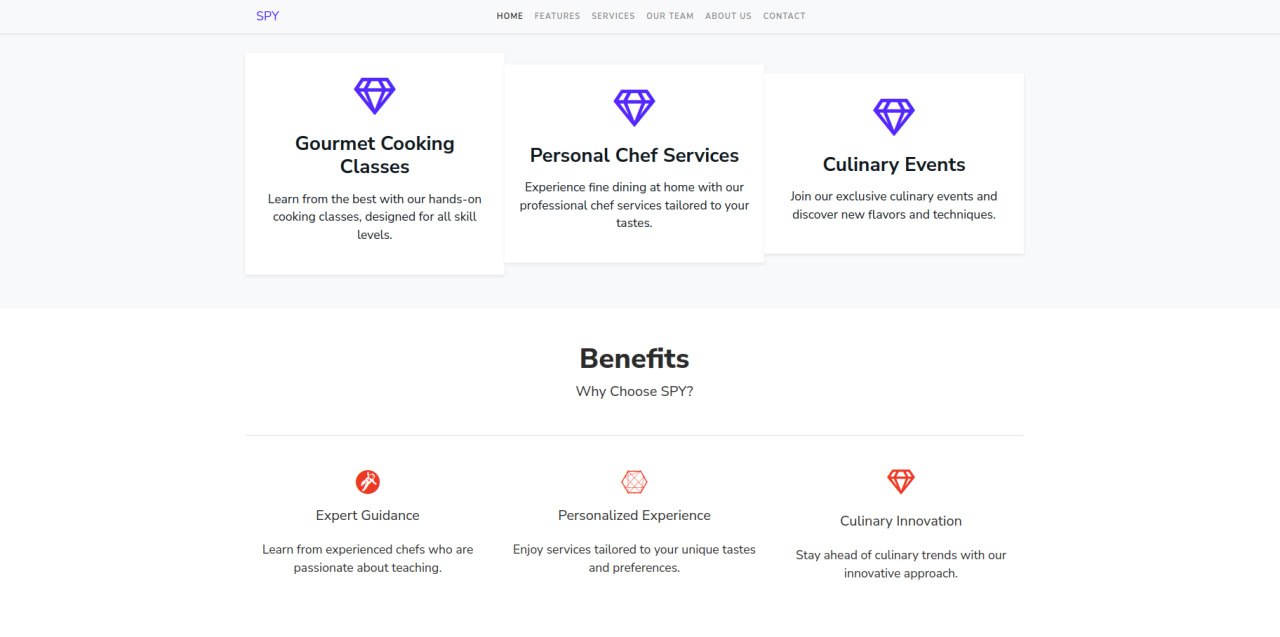Open the Features nav link

click(557, 16)
